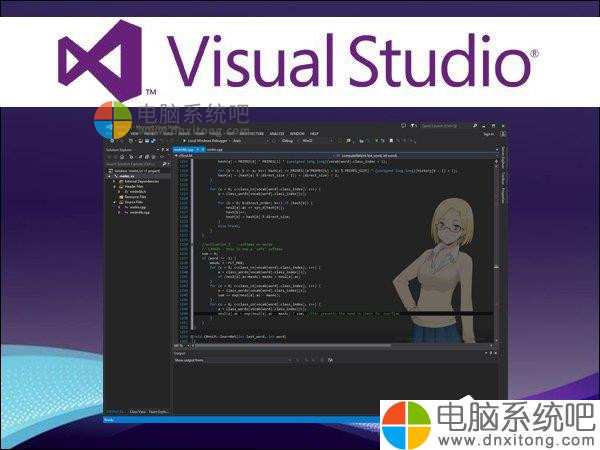Open the PROJECT menu
600x450 pixels.
150,134
